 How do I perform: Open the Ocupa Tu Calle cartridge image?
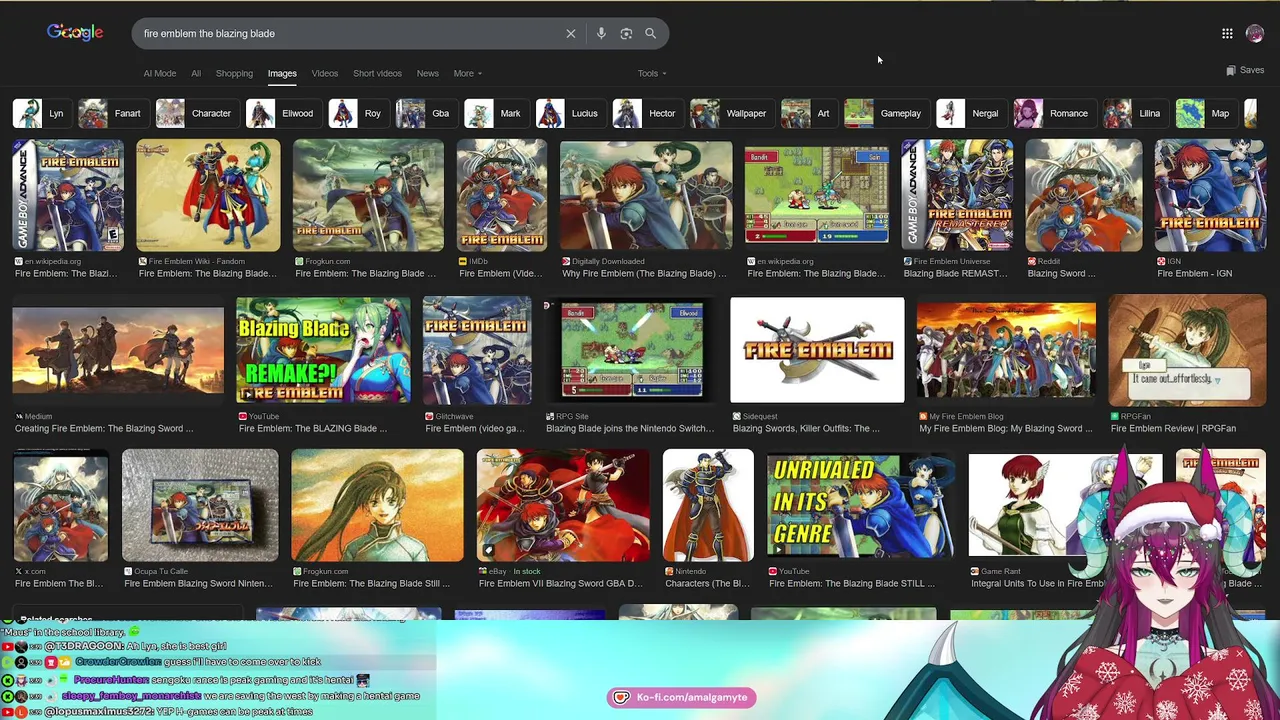(x=200, y=505)
